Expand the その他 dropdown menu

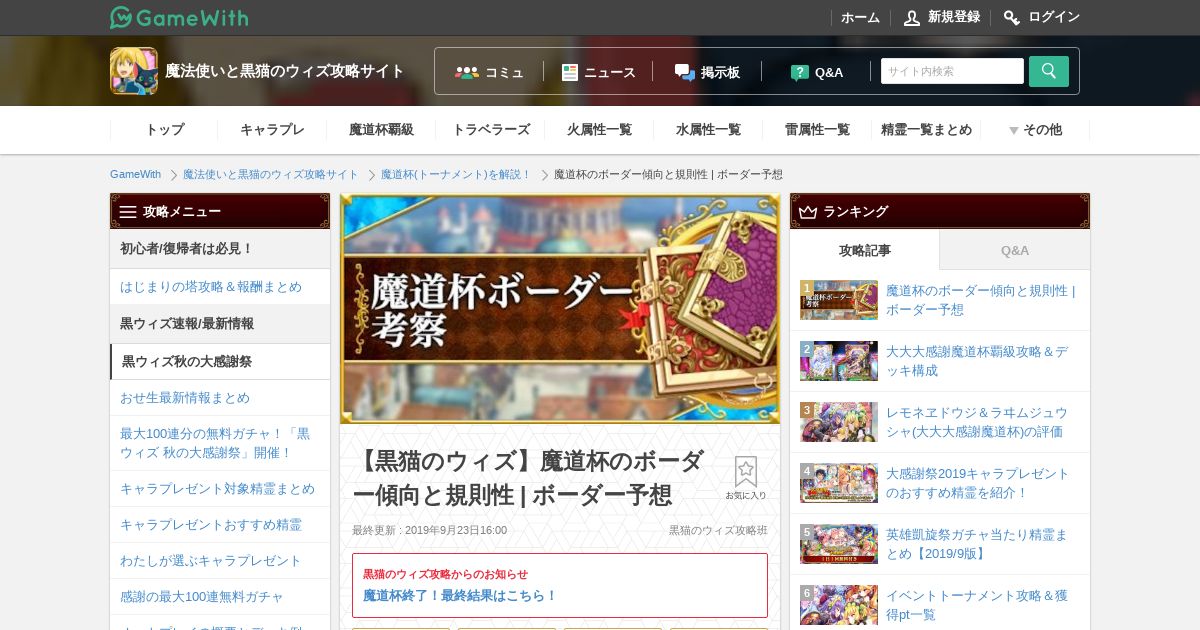pos(1035,130)
